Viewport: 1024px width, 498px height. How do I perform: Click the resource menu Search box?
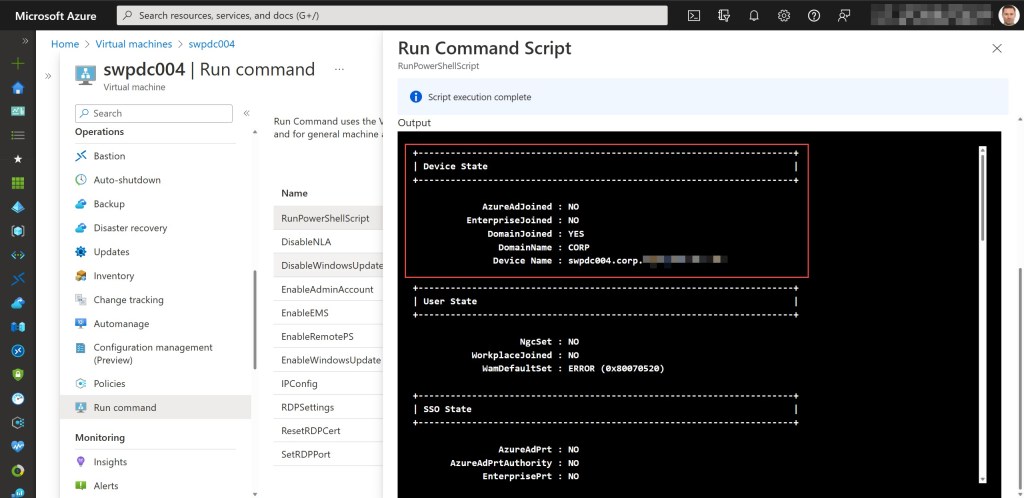pyautogui.click(x=153, y=114)
